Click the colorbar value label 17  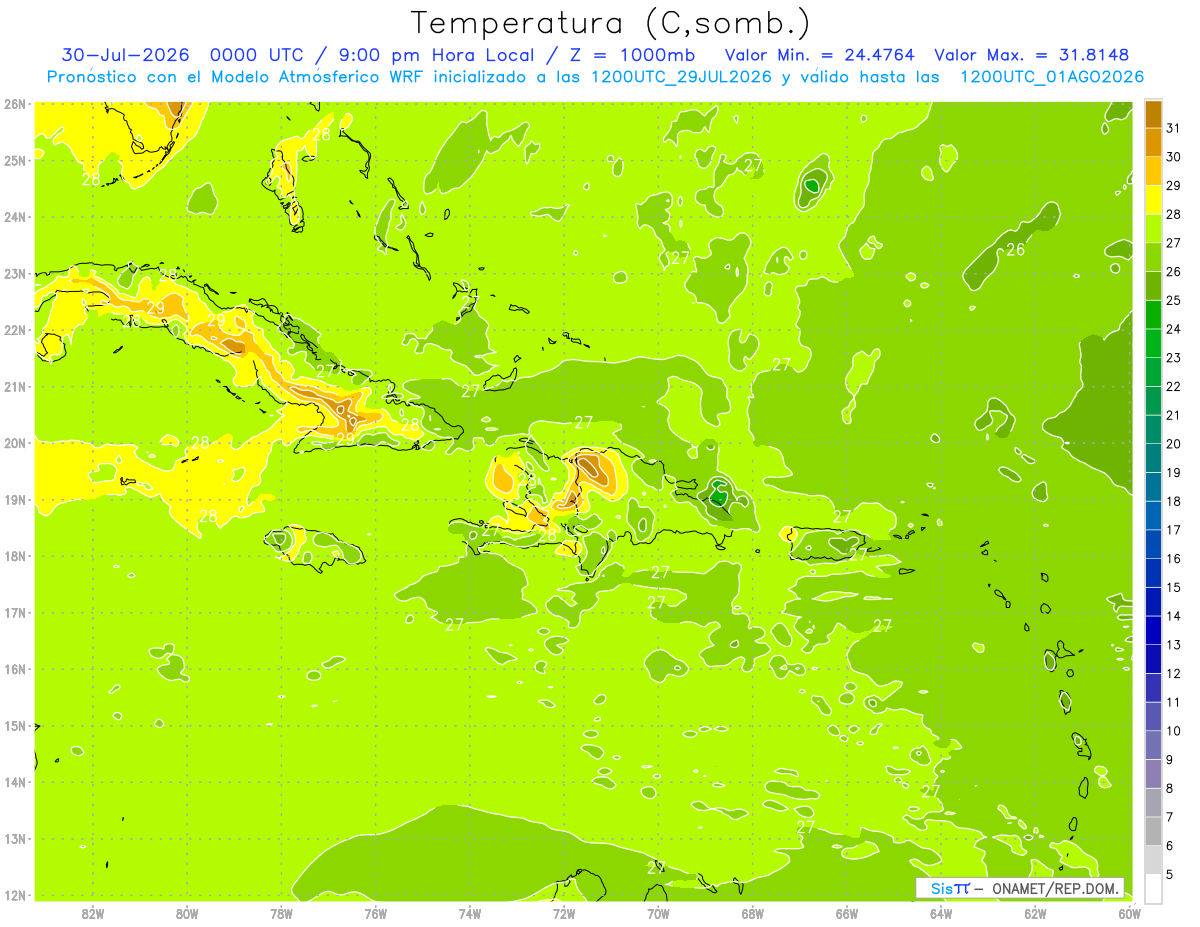click(1173, 530)
